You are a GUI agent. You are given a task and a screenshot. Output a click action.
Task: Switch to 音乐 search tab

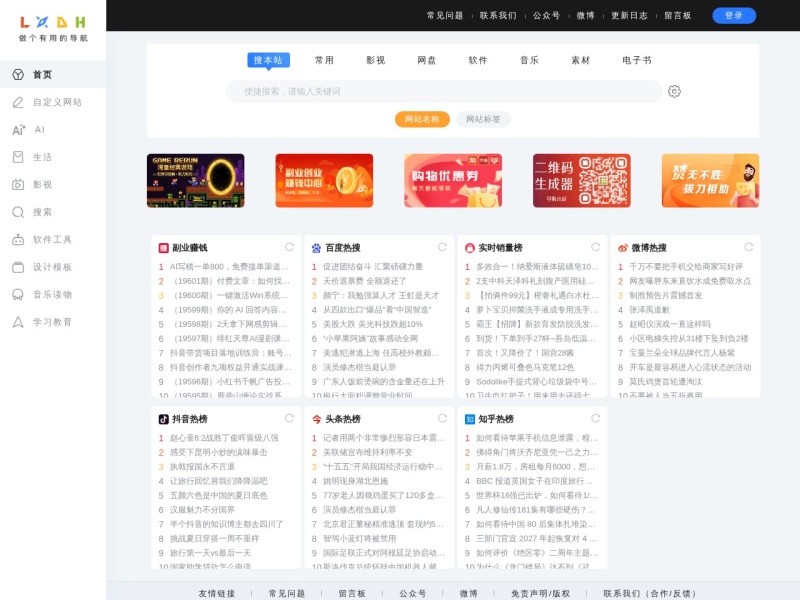pos(530,60)
